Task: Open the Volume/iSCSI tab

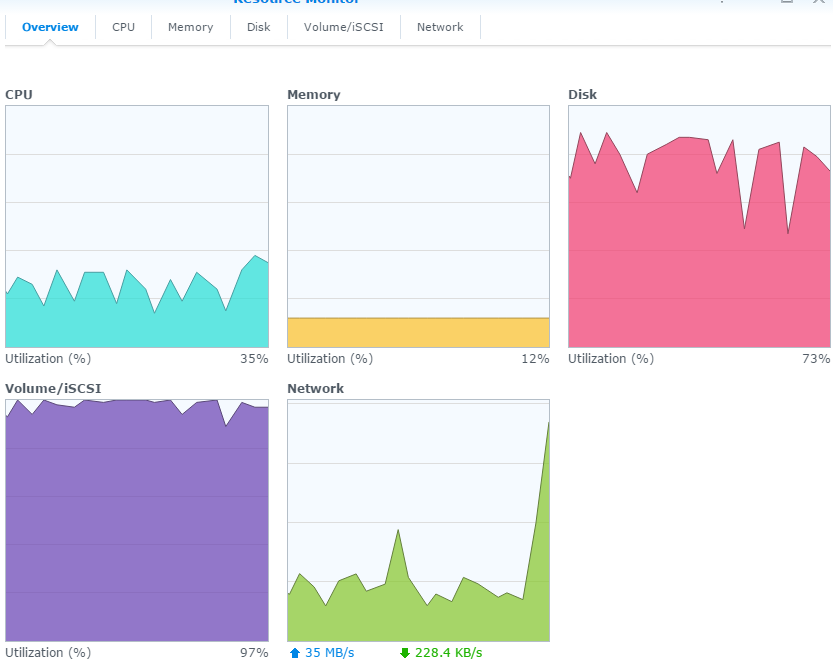Action: tap(344, 27)
